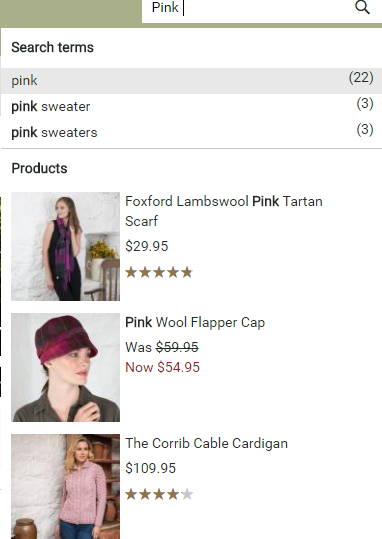Click the four-star rating under the cardigan
This screenshot has width=382, height=539.
click(x=159, y=495)
